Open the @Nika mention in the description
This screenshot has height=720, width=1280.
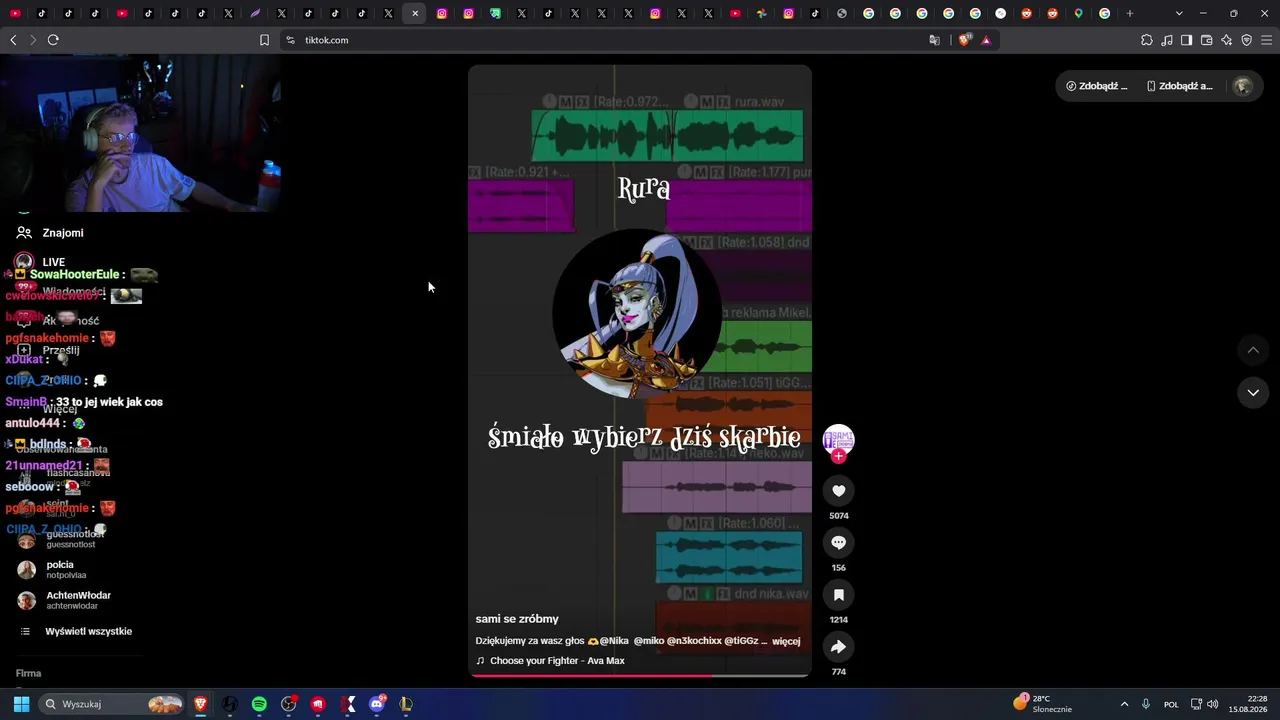click(614, 641)
